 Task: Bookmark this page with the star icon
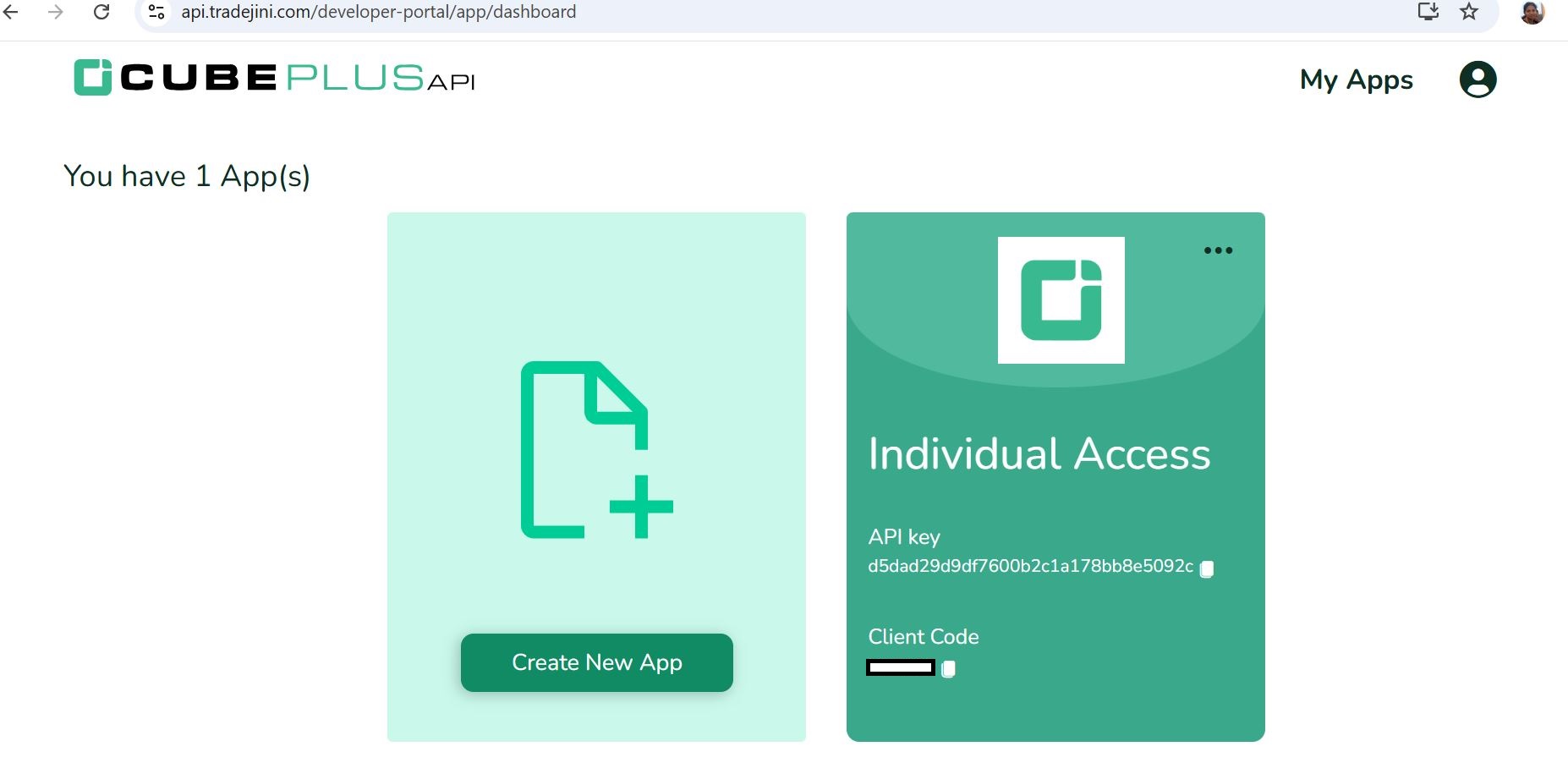click(1470, 12)
